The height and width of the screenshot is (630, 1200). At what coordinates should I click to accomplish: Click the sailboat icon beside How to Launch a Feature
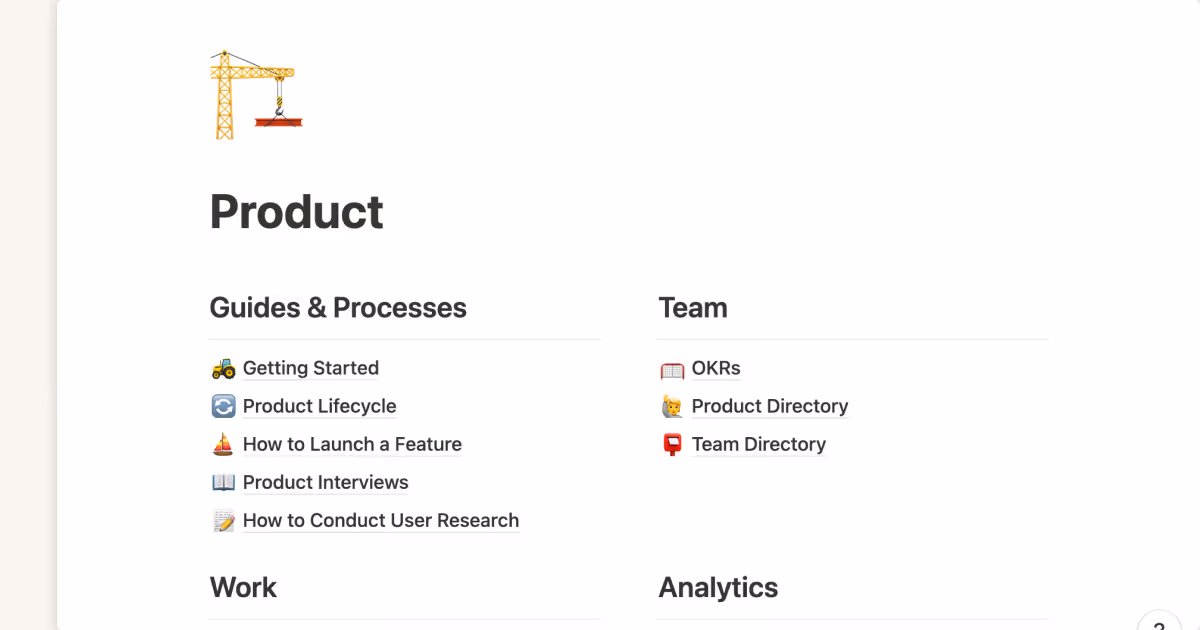coord(223,444)
